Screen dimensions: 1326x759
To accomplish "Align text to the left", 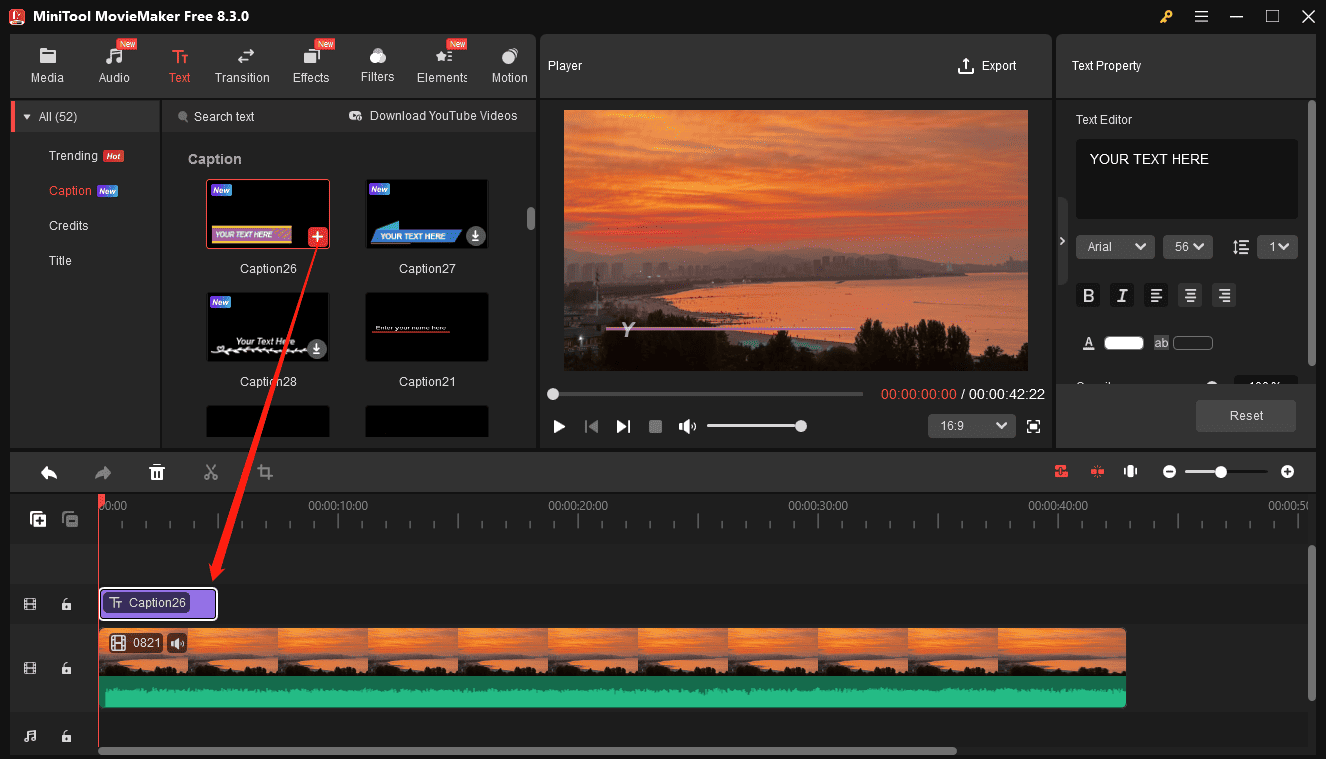I will click(1156, 295).
